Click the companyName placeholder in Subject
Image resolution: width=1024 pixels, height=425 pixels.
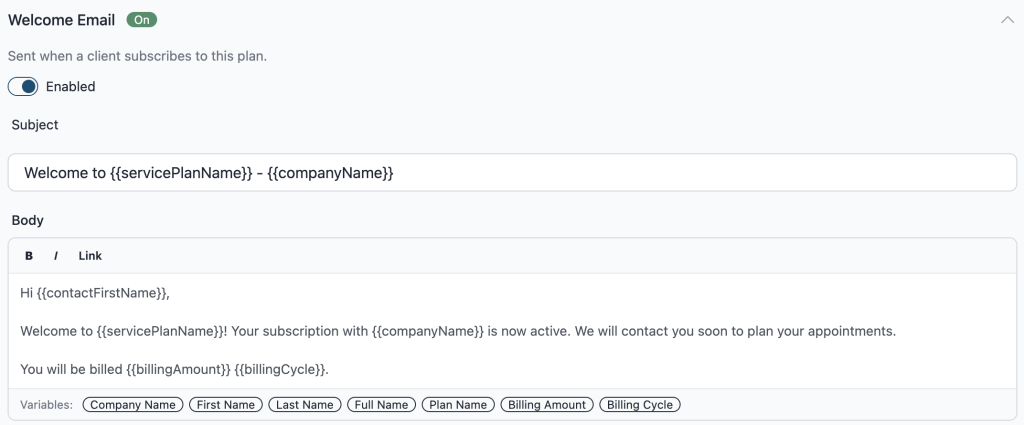(x=330, y=174)
